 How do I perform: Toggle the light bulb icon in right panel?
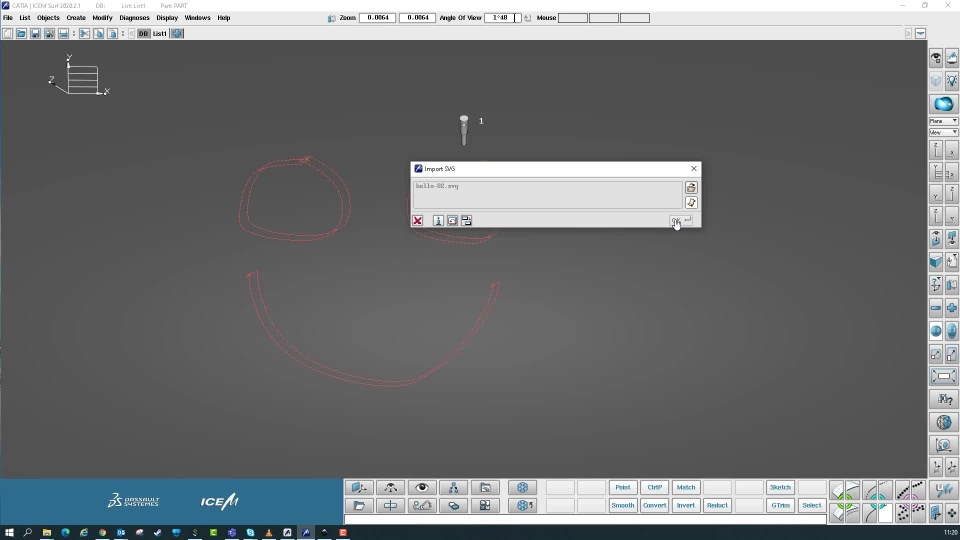951,81
